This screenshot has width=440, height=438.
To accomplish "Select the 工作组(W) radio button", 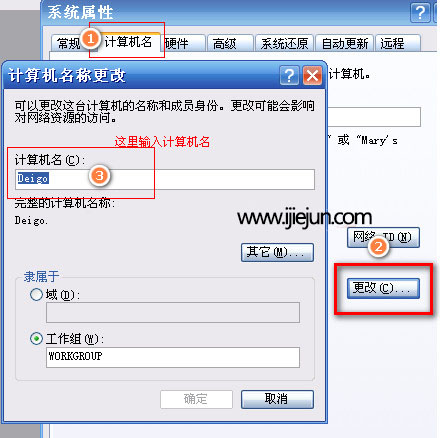I will [36, 339].
